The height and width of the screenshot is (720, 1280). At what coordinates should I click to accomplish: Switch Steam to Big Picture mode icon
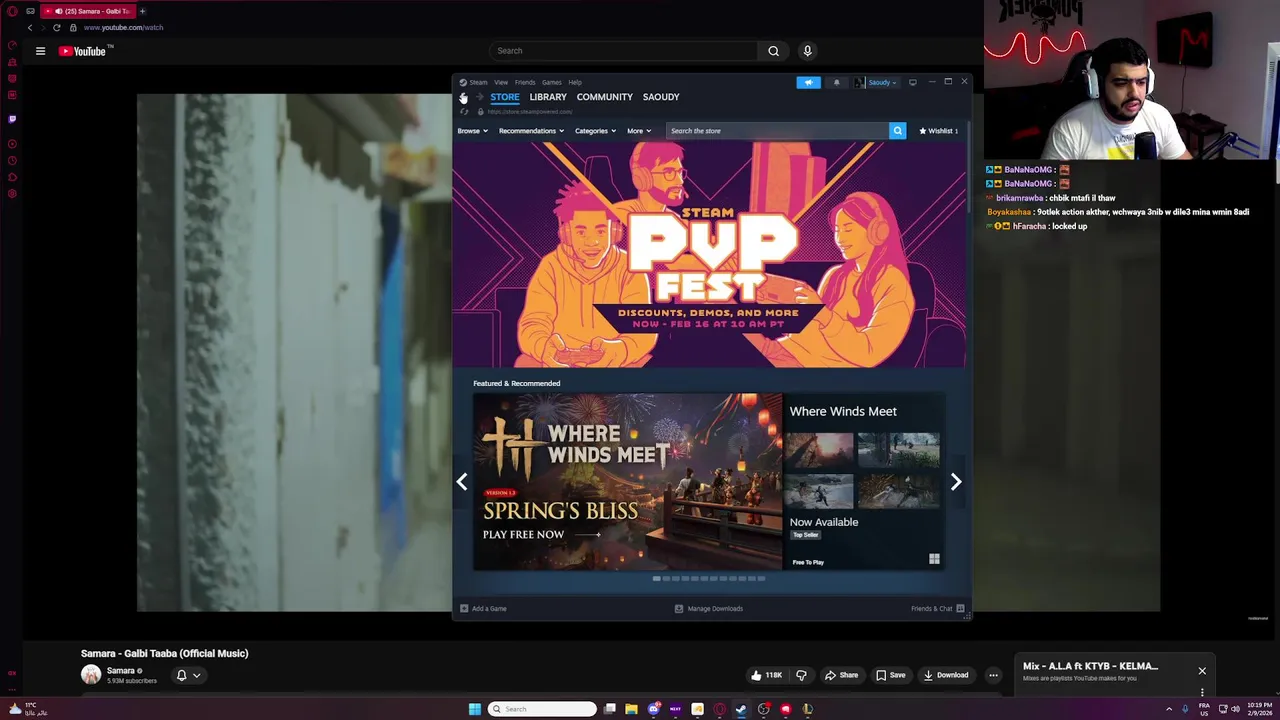[912, 82]
